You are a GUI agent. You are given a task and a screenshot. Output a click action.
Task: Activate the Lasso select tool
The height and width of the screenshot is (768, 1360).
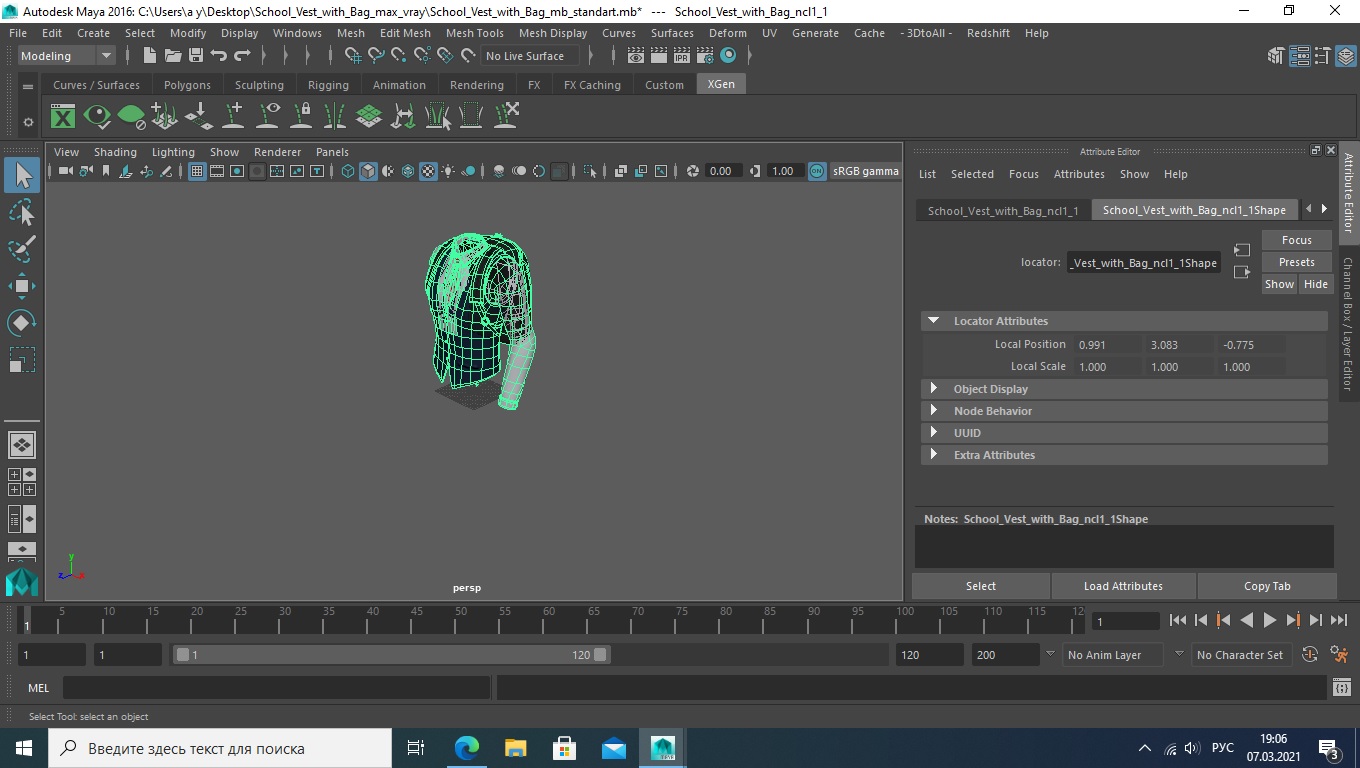click(22, 212)
